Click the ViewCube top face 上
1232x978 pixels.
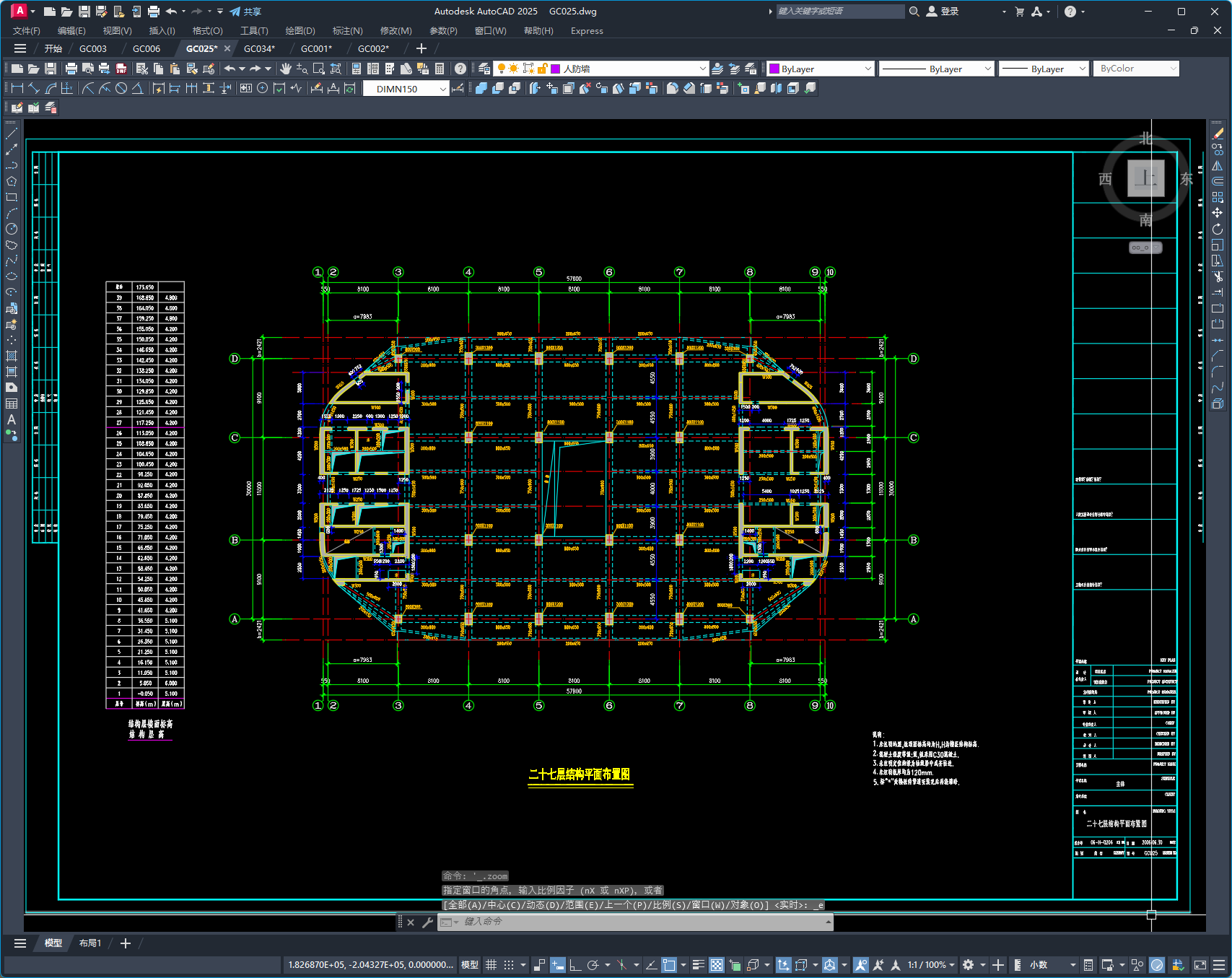point(1145,178)
